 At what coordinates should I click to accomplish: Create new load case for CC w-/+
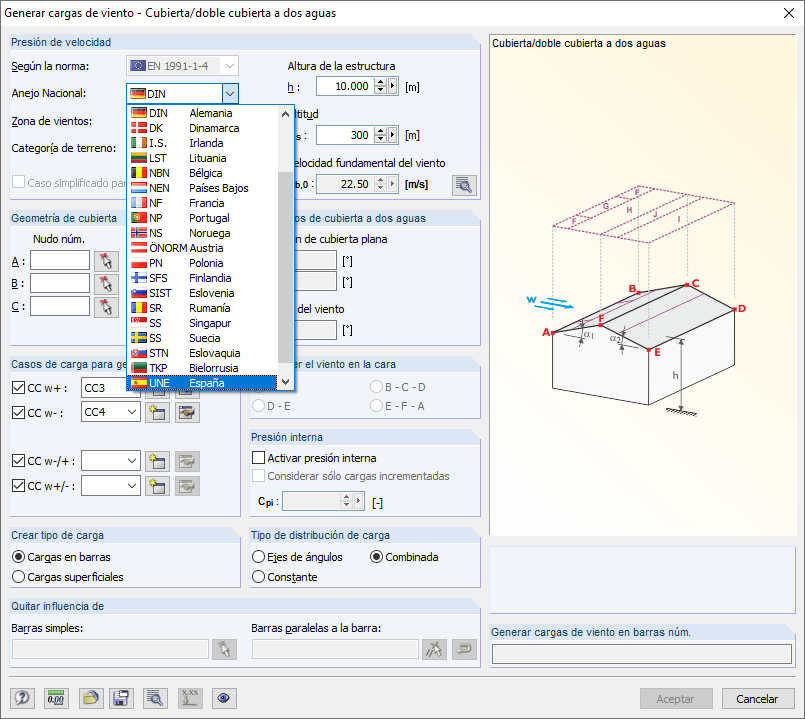tap(158, 461)
